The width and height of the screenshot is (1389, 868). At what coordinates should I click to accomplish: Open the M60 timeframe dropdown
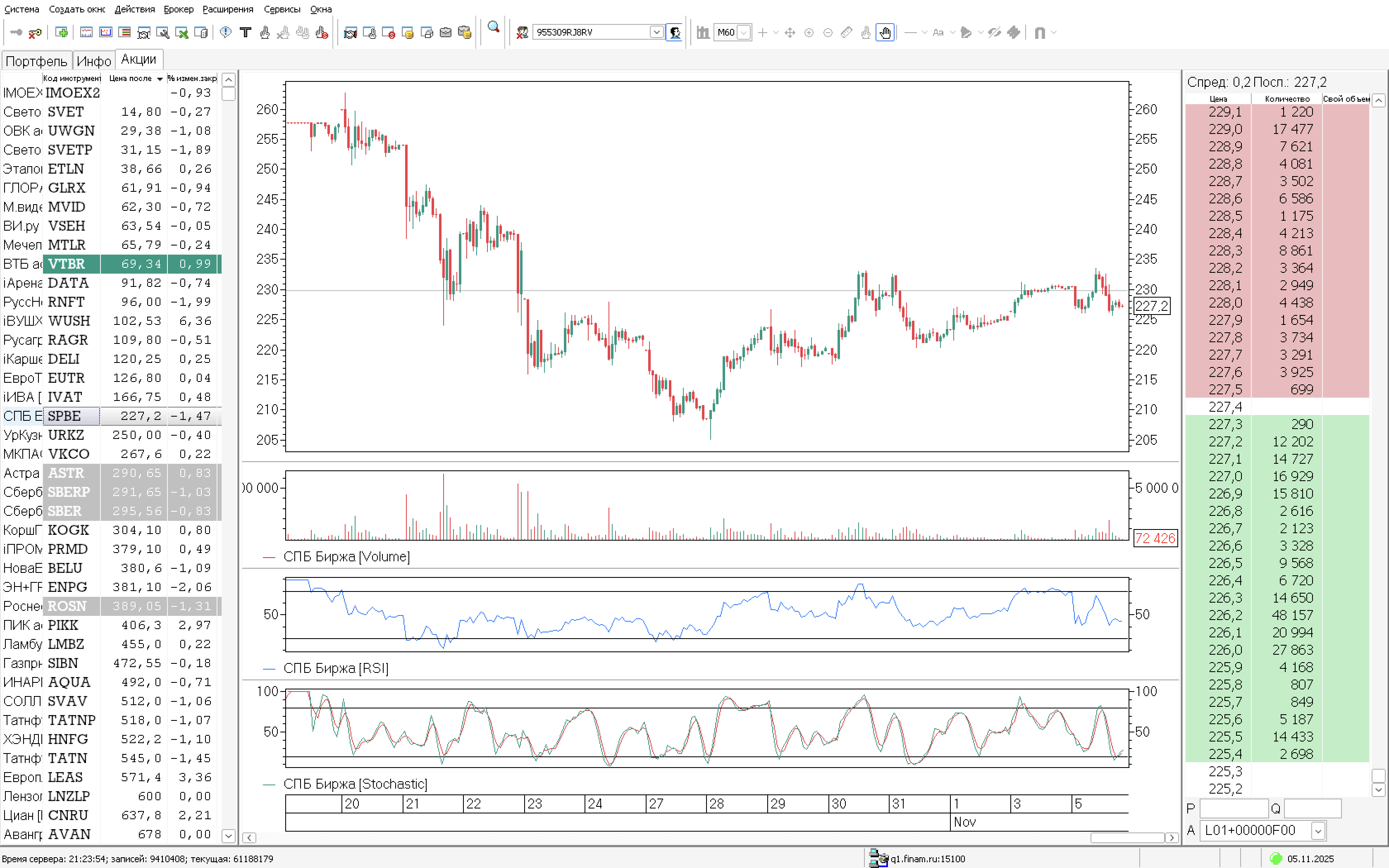(743, 33)
